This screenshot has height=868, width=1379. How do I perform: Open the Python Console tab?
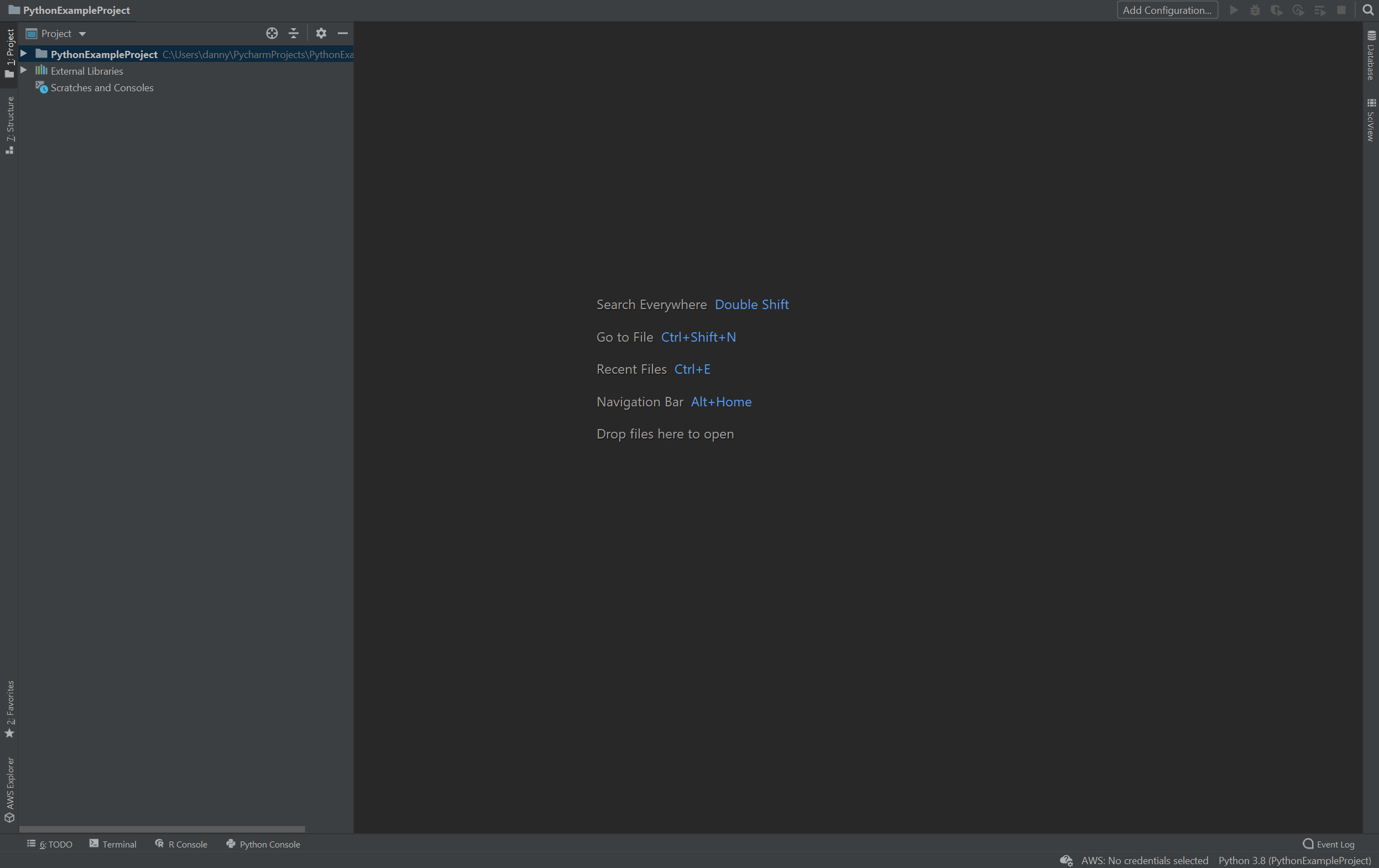[x=269, y=844]
